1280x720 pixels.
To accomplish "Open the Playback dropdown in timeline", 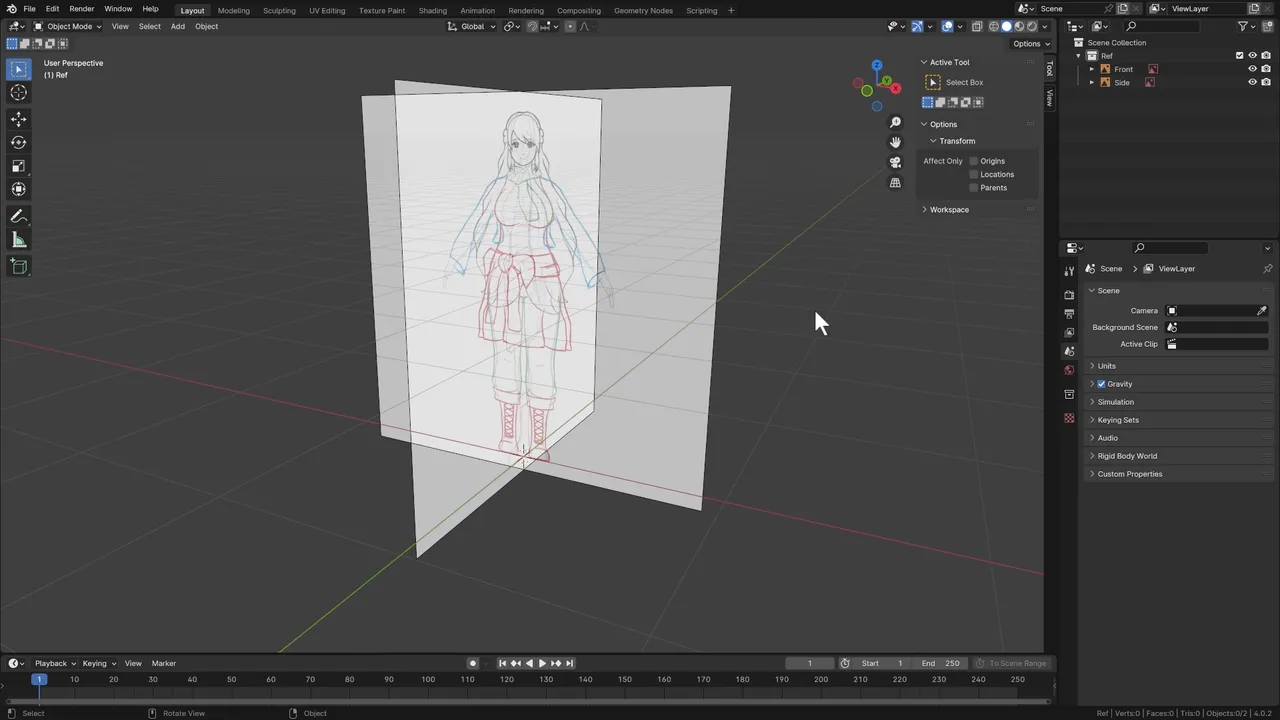I will point(55,663).
